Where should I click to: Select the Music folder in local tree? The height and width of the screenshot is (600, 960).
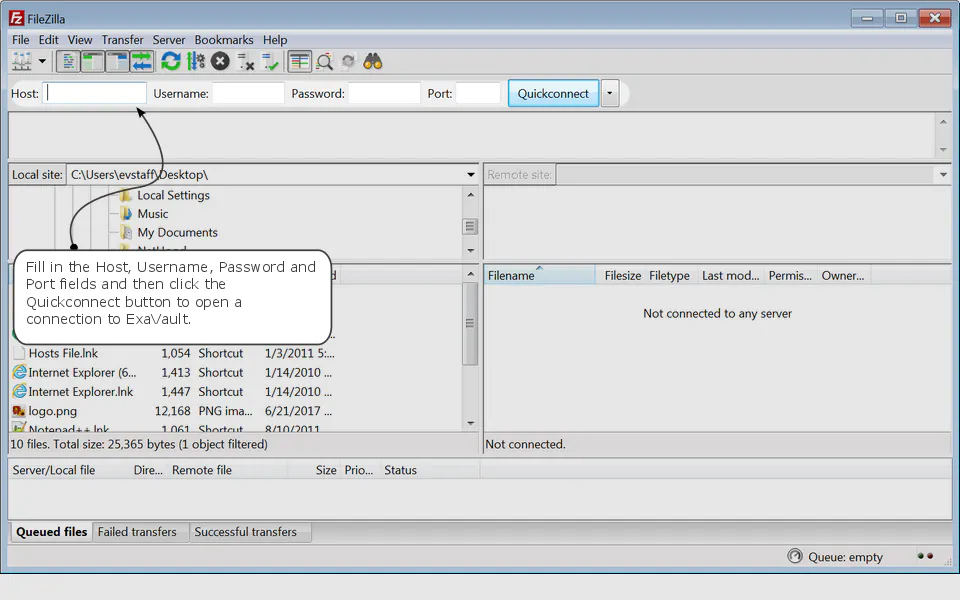[x=152, y=214]
